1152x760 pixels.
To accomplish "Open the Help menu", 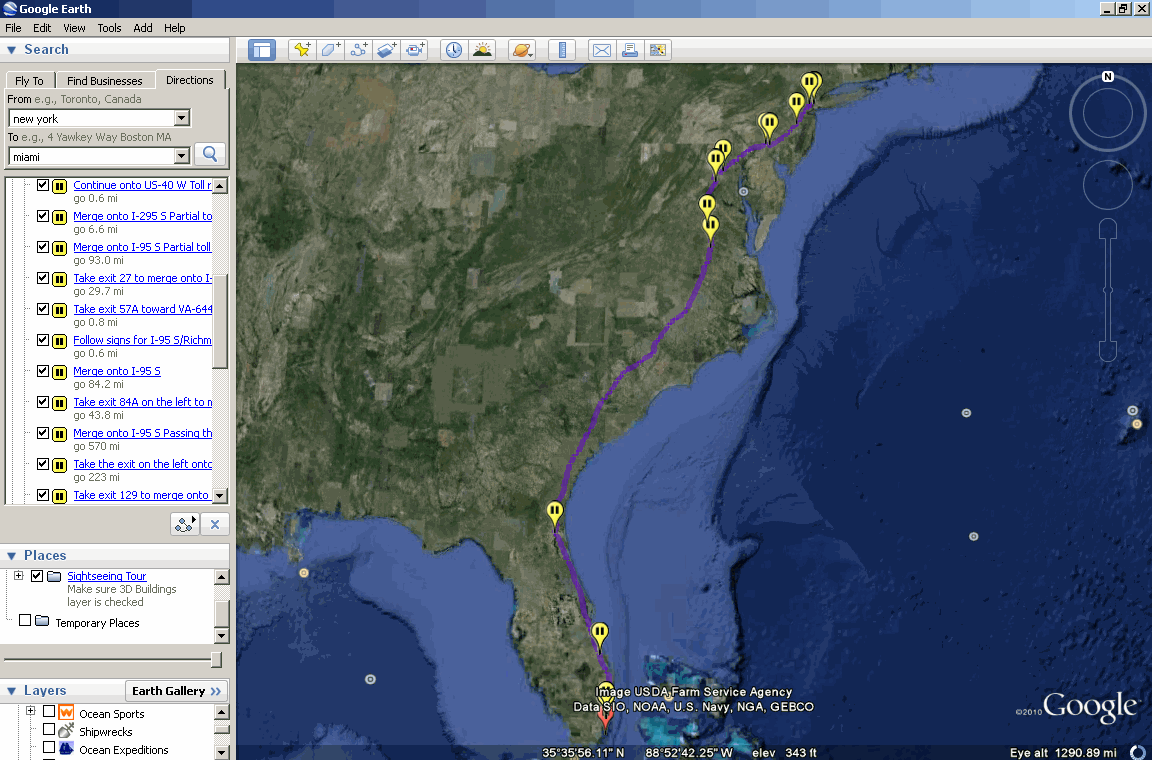I will click(x=175, y=28).
